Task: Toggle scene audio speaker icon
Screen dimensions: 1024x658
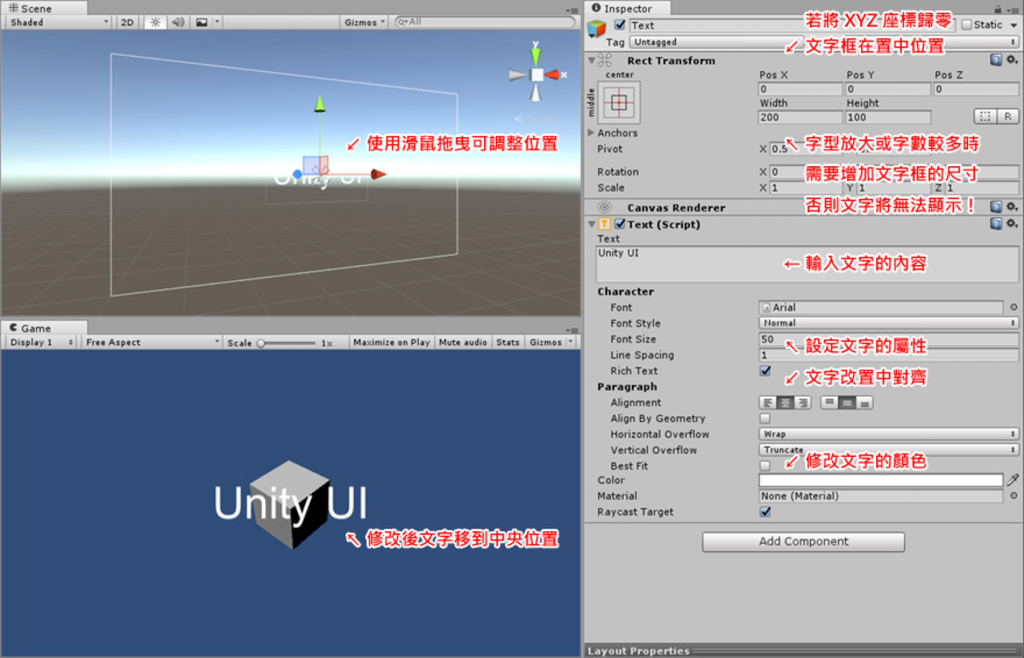Action: click(x=178, y=22)
